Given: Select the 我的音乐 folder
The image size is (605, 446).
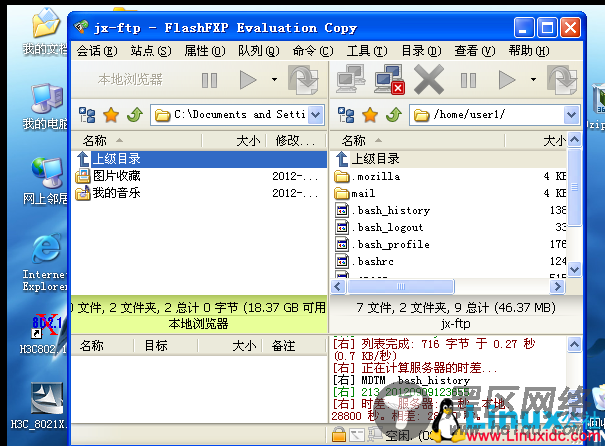Looking at the screenshot, I should click(199, 193).
